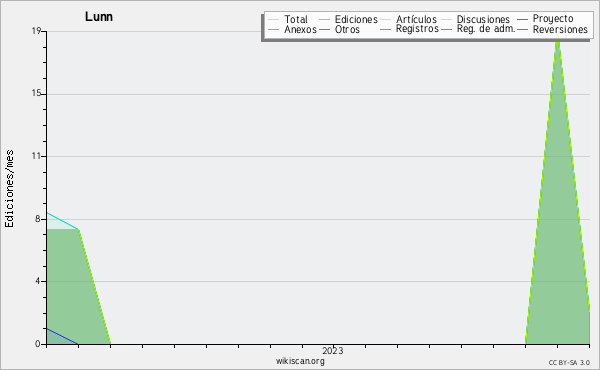Click the y-axis value 8
This screenshot has height=370, width=600.
point(38,219)
